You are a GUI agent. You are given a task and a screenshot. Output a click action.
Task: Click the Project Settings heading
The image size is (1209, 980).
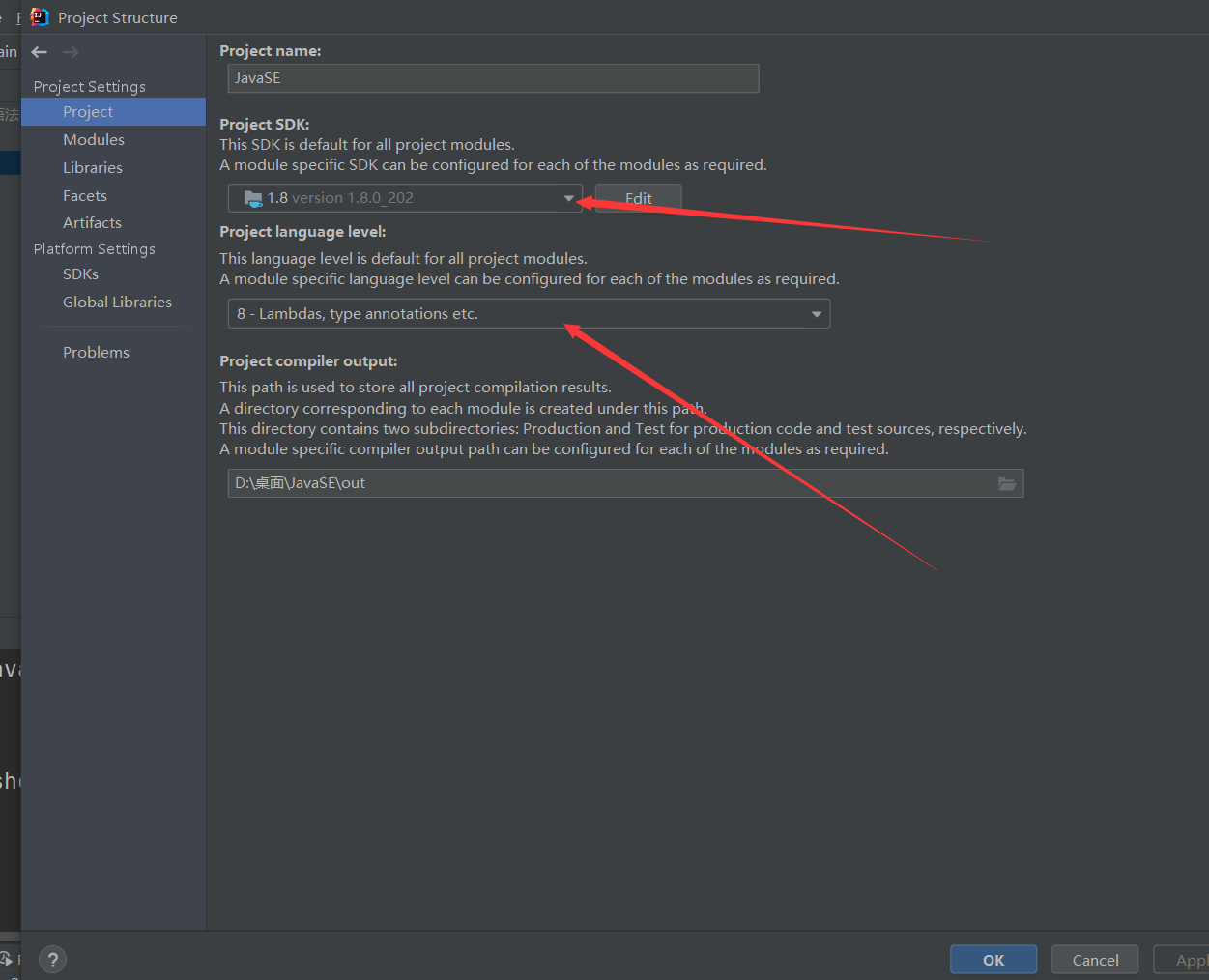89,87
